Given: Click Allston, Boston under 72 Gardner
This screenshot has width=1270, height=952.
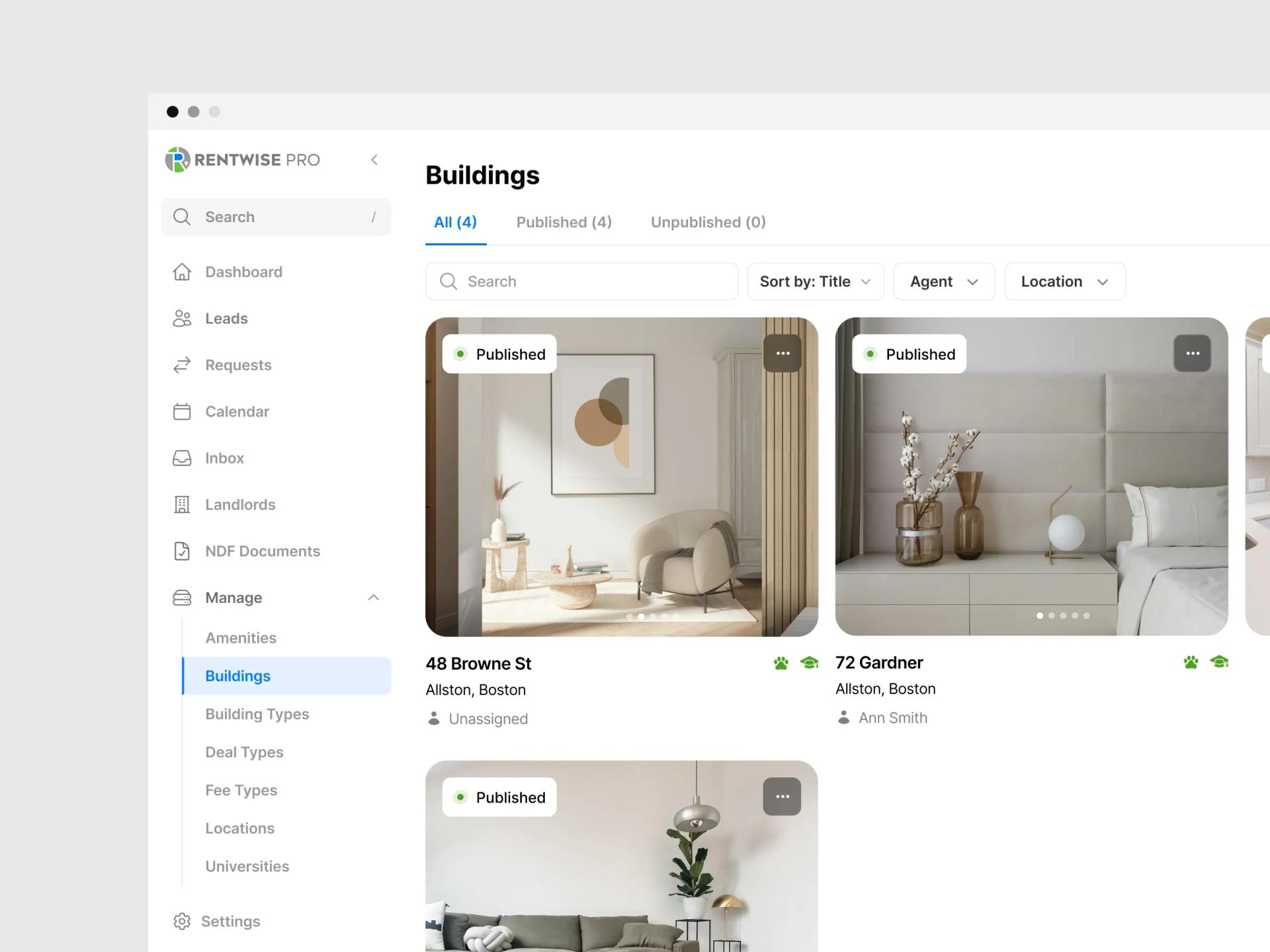Looking at the screenshot, I should click(886, 689).
